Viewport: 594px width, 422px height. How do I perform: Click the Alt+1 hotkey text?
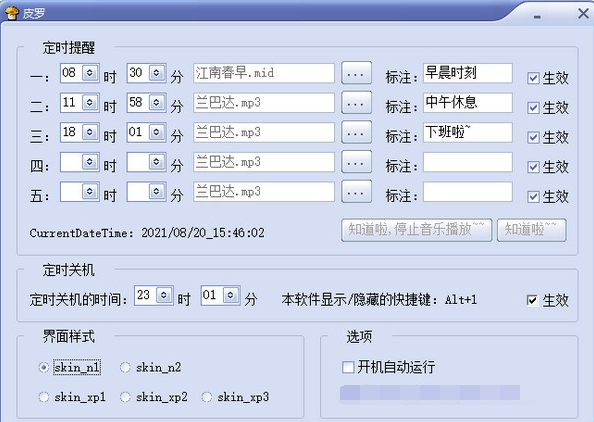pos(461,300)
